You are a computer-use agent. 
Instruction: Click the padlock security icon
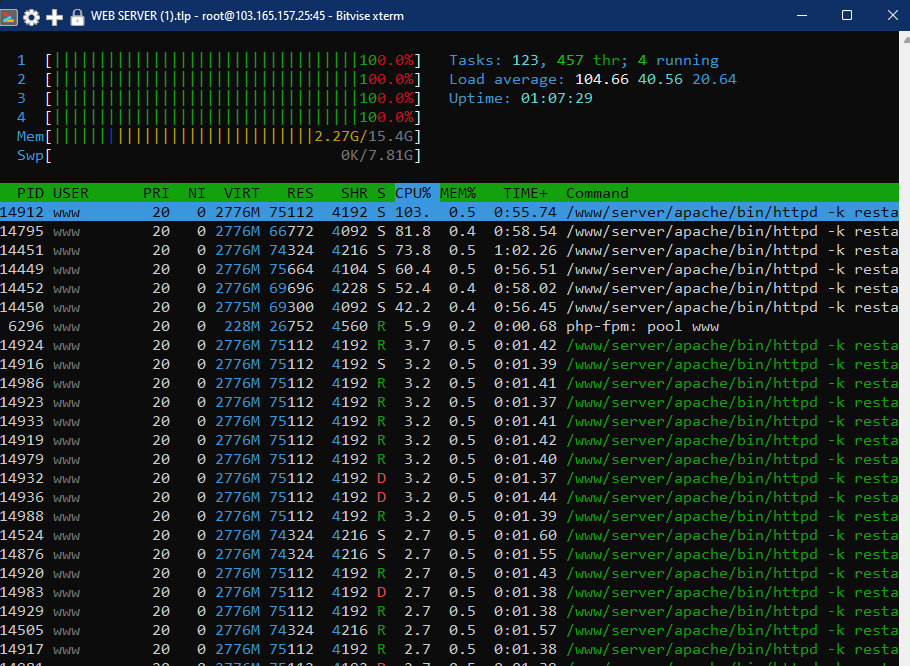click(x=77, y=16)
